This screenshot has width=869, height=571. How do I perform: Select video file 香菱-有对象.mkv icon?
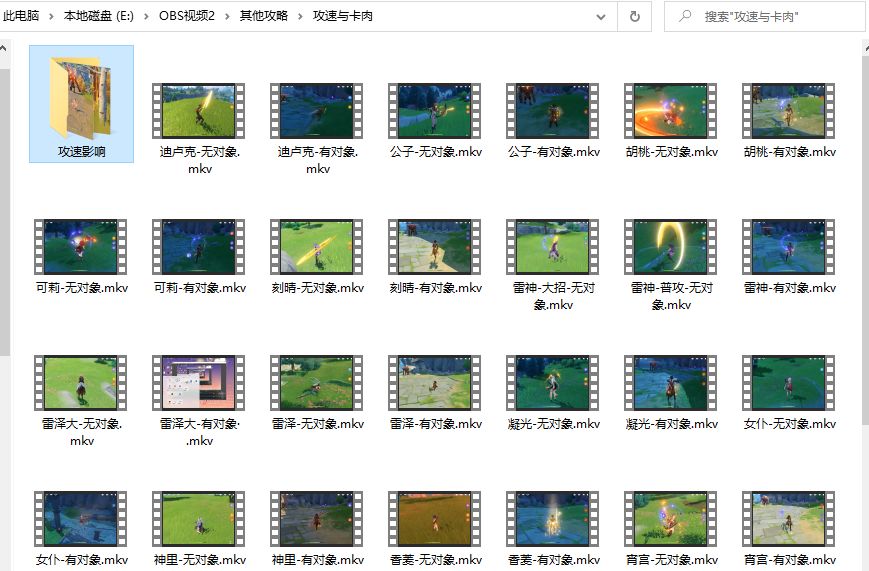(x=553, y=519)
